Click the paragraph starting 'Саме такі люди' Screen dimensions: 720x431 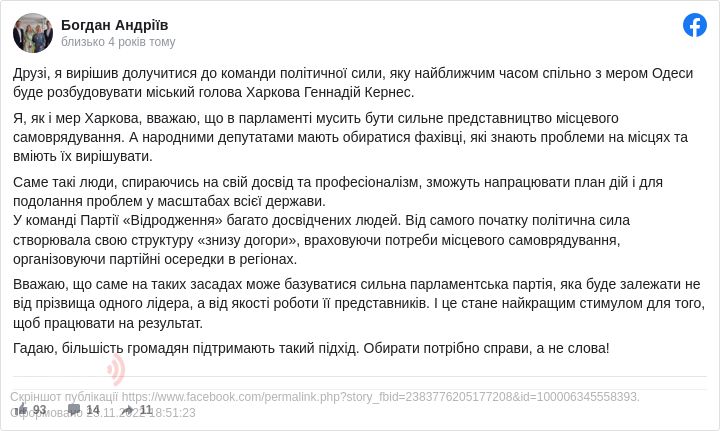click(x=337, y=192)
